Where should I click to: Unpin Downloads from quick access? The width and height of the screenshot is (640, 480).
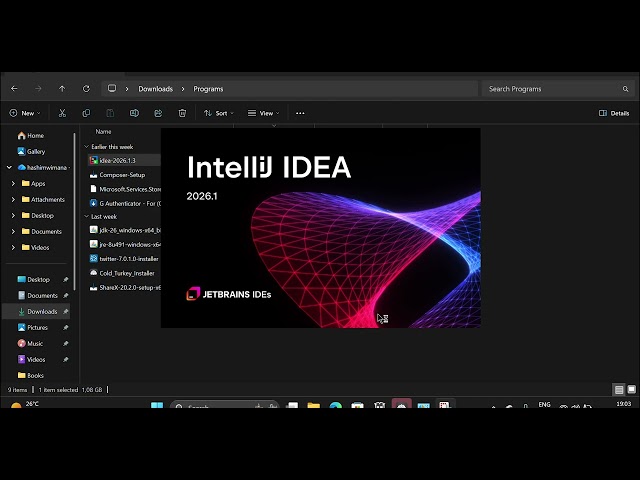click(65, 311)
